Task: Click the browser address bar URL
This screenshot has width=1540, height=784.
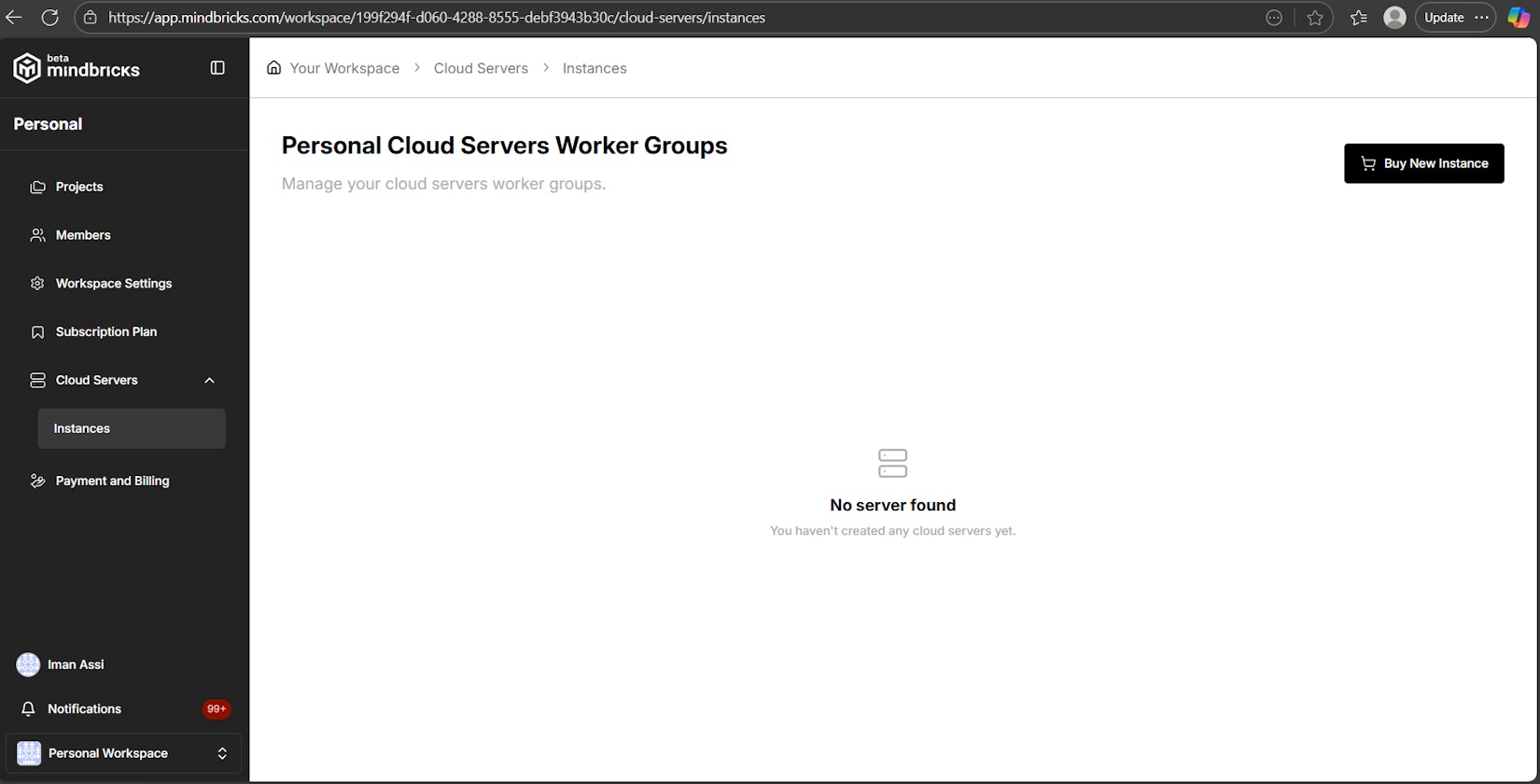Action: (437, 18)
